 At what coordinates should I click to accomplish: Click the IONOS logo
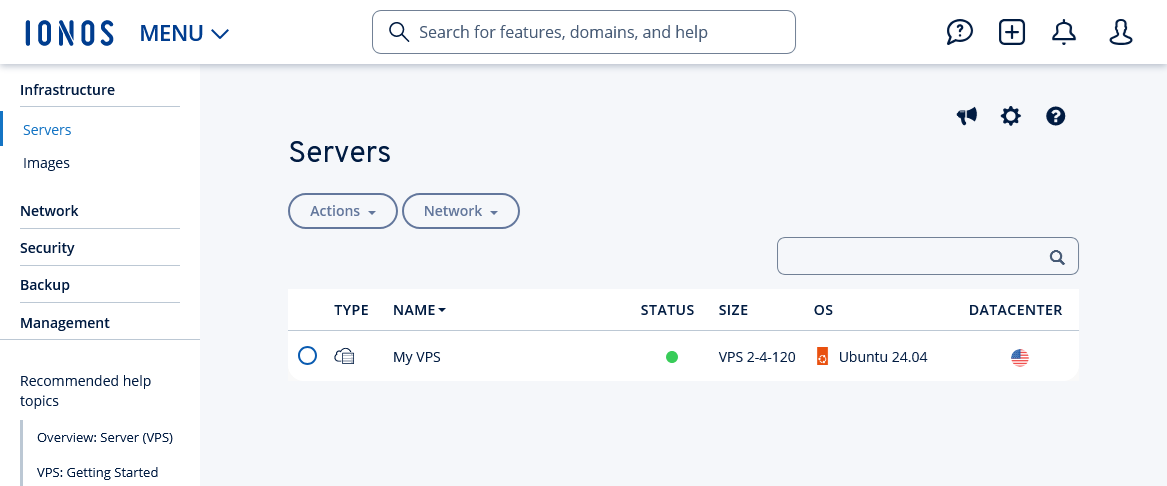[69, 33]
